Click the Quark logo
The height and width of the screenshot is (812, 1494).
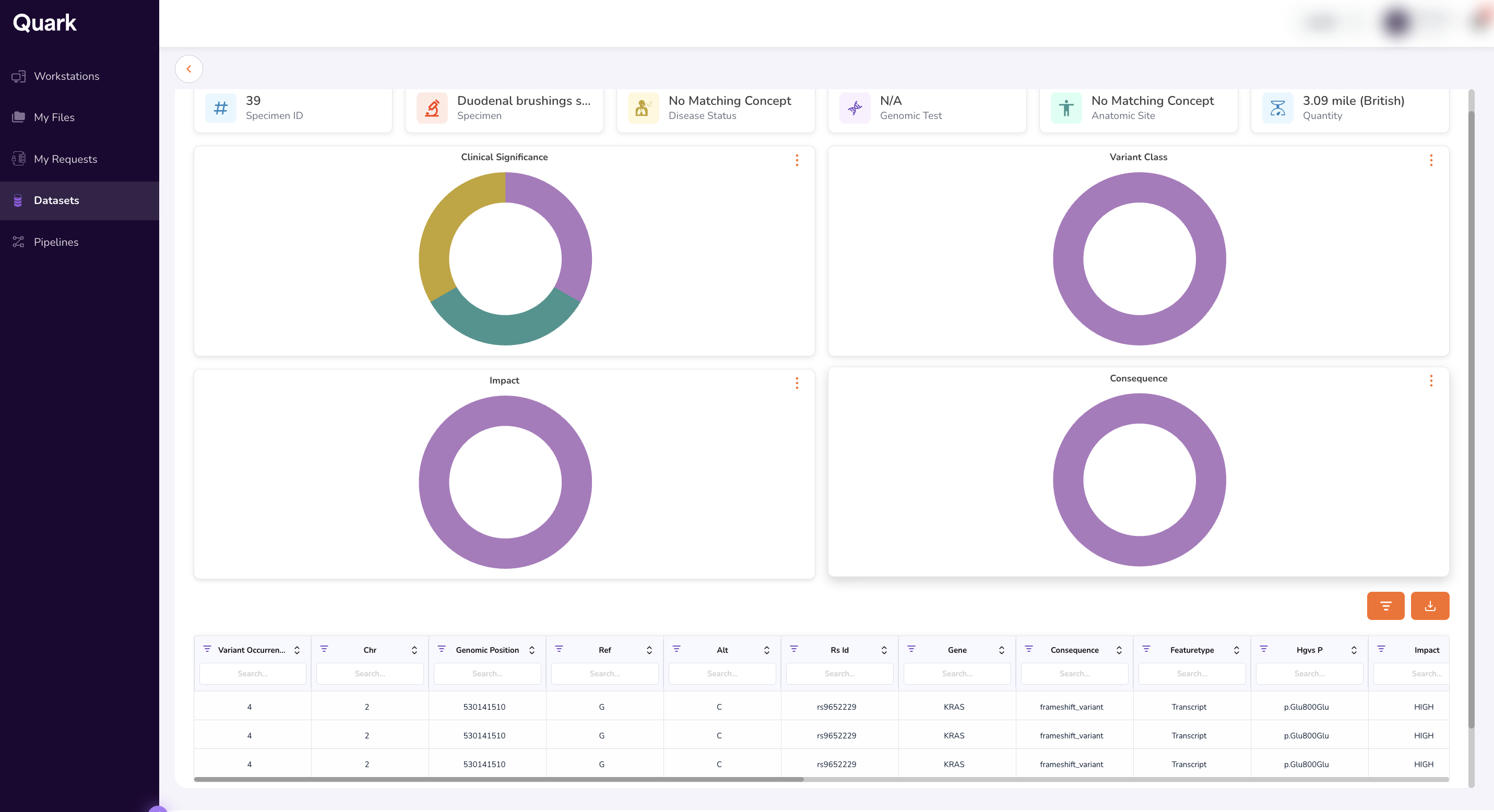(45, 22)
